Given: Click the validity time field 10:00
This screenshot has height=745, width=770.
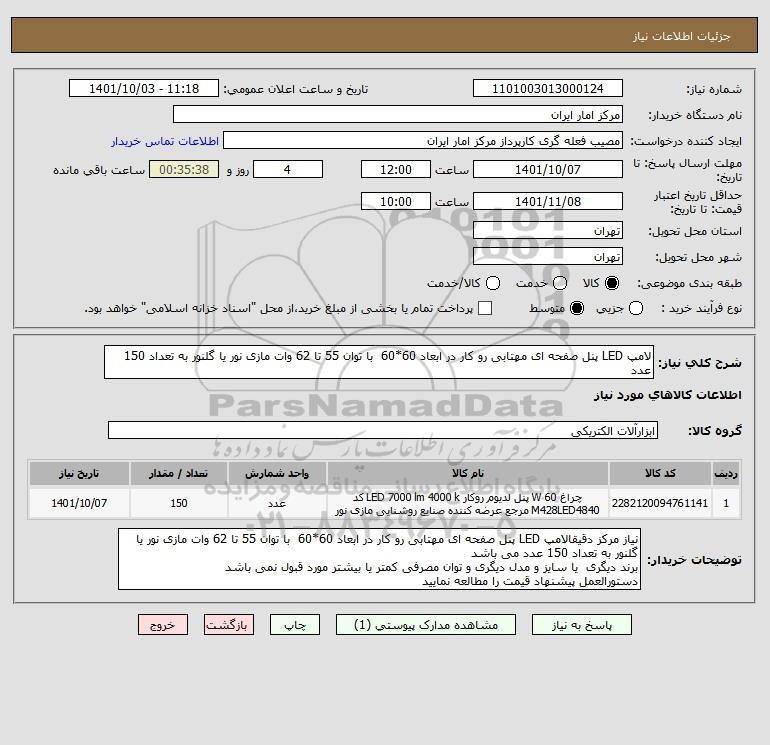Looking at the screenshot, I should tap(396, 202).
